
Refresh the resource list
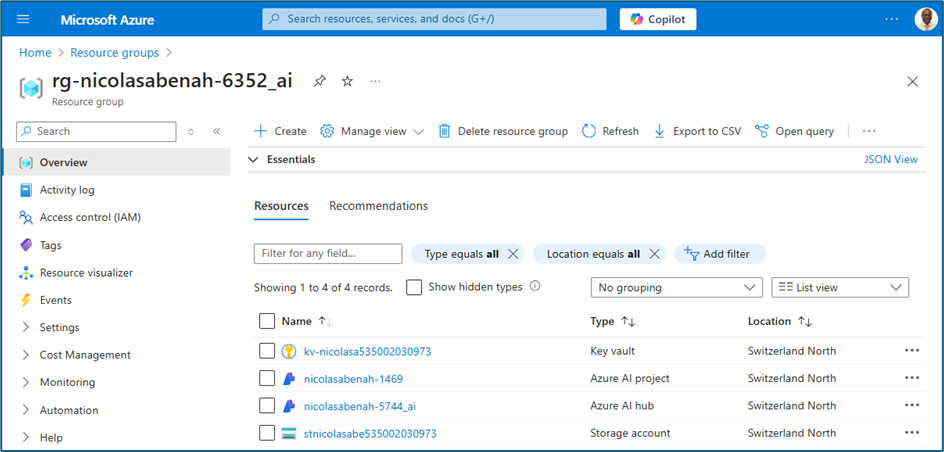(x=610, y=131)
